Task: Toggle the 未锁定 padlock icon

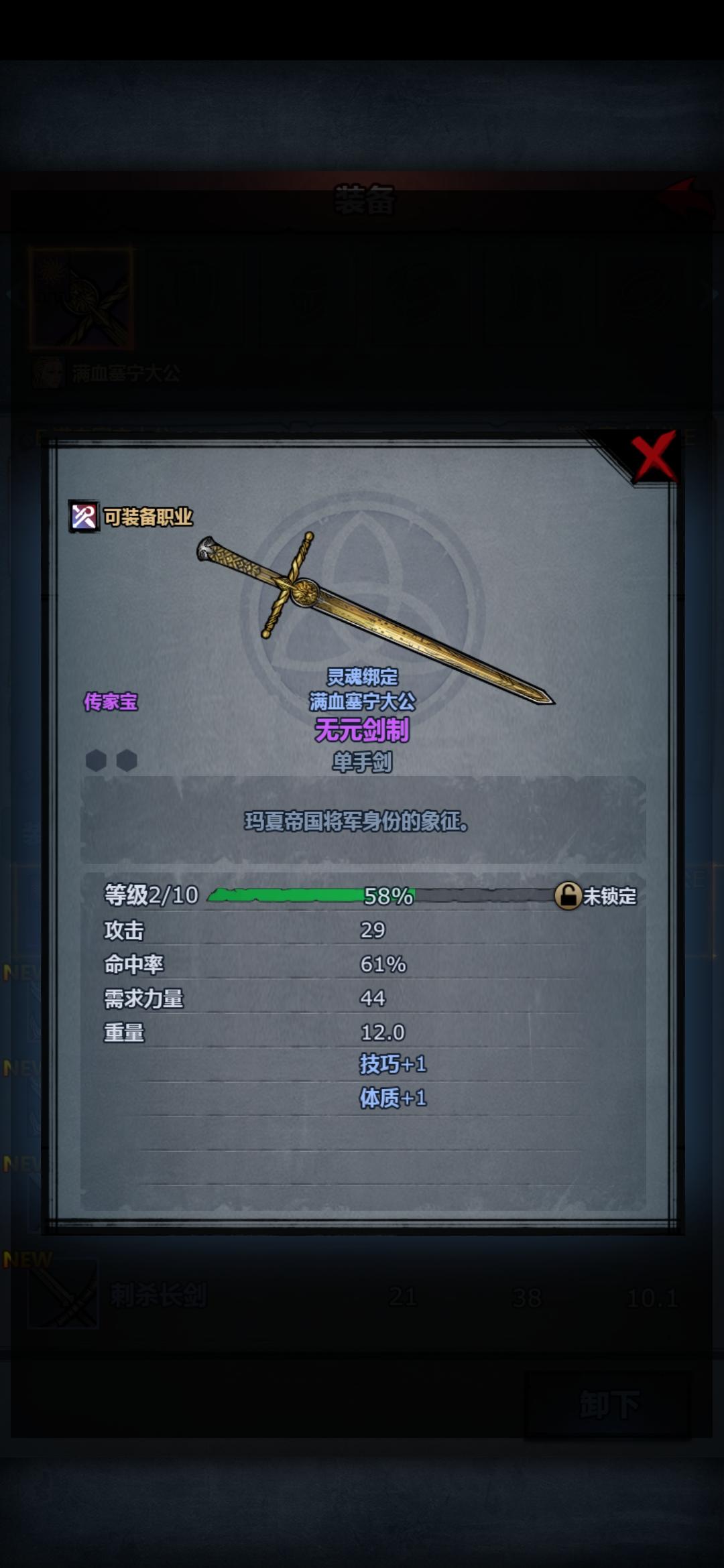Action: 567,895
